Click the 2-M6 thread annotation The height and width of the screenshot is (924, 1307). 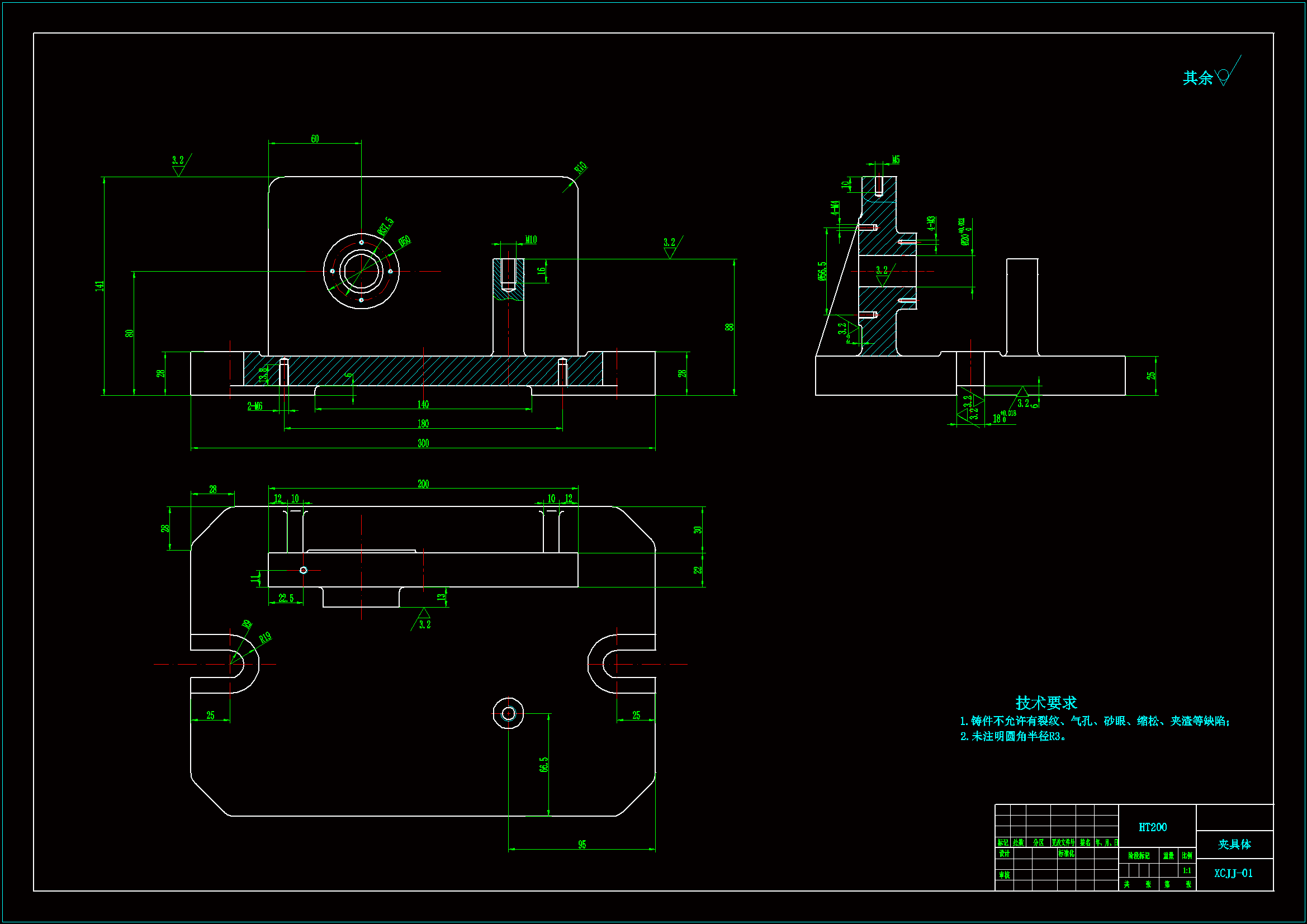coord(254,406)
